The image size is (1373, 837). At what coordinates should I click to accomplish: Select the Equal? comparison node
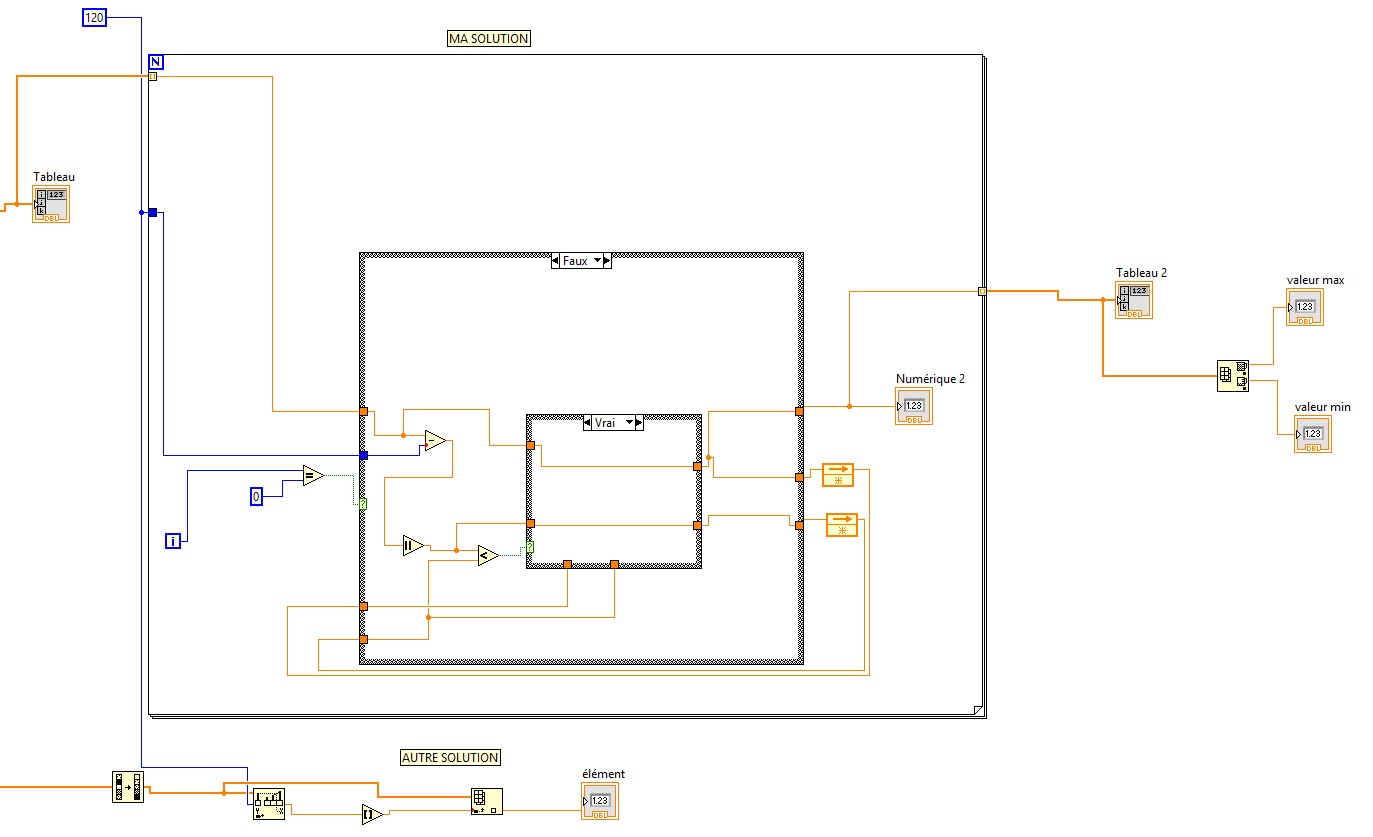point(313,475)
